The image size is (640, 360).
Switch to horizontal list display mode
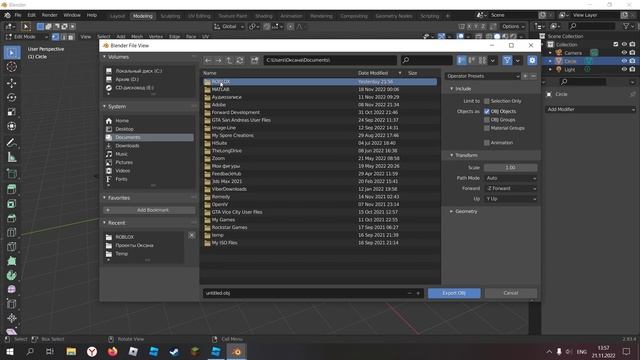[472, 60]
